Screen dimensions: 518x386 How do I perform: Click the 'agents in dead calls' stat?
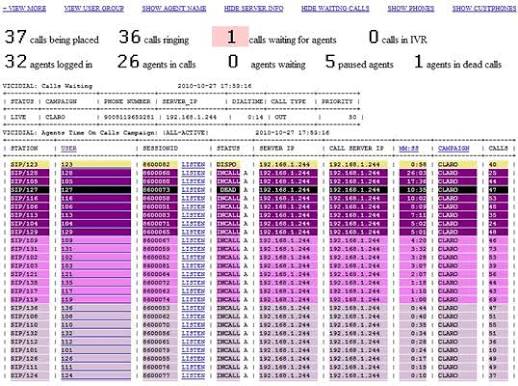pos(458,62)
